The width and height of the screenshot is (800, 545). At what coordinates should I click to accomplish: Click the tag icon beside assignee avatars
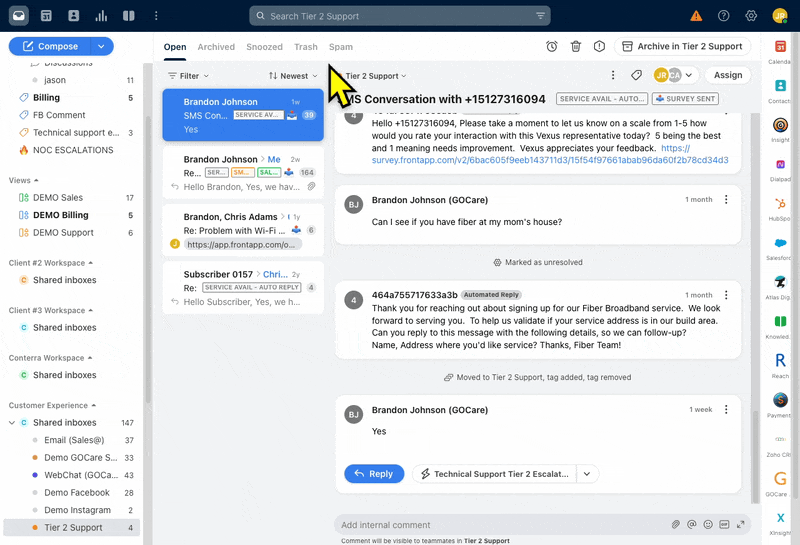click(636, 76)
